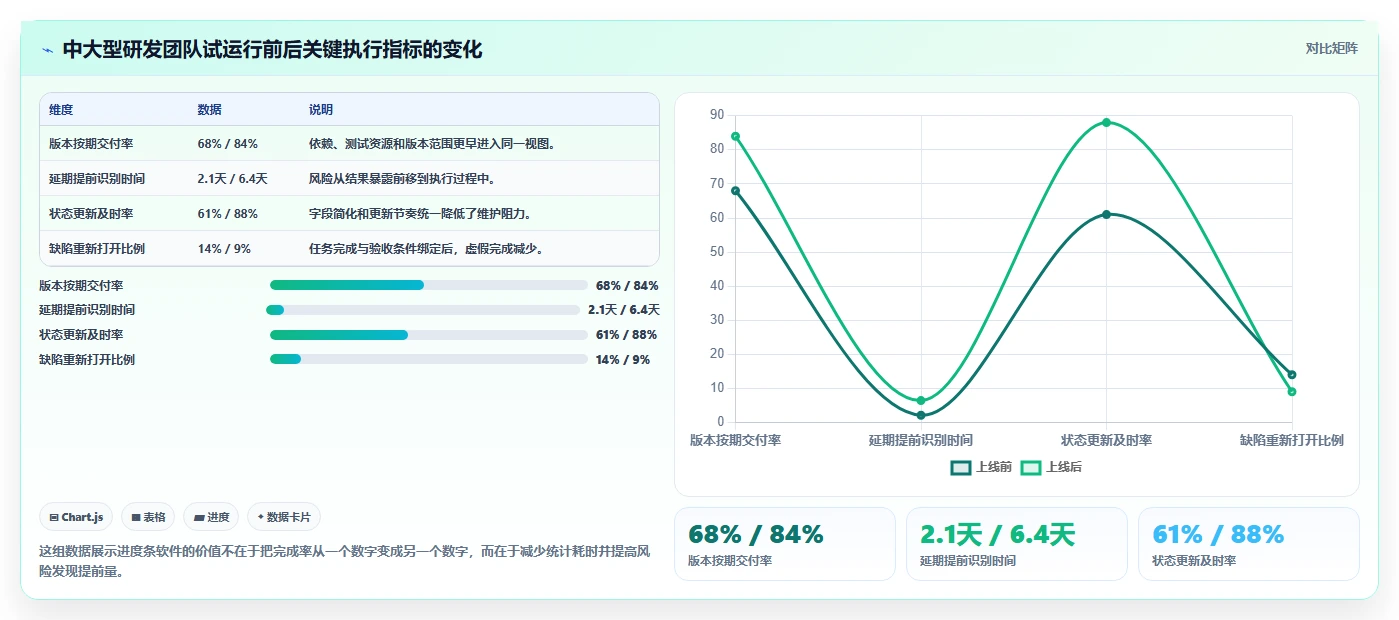Click the 对比矩阵 label in header
1399x620 pixels.
[x=1331, y=48]
